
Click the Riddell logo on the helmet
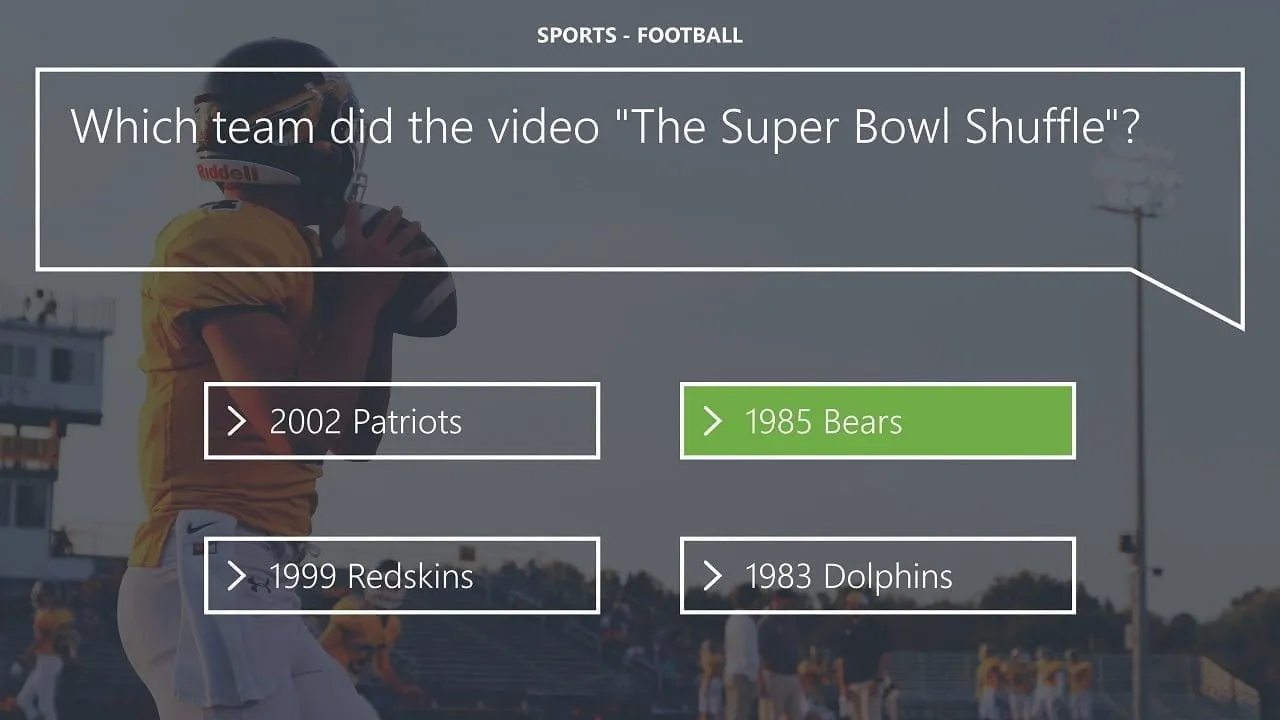coord(227,173)
